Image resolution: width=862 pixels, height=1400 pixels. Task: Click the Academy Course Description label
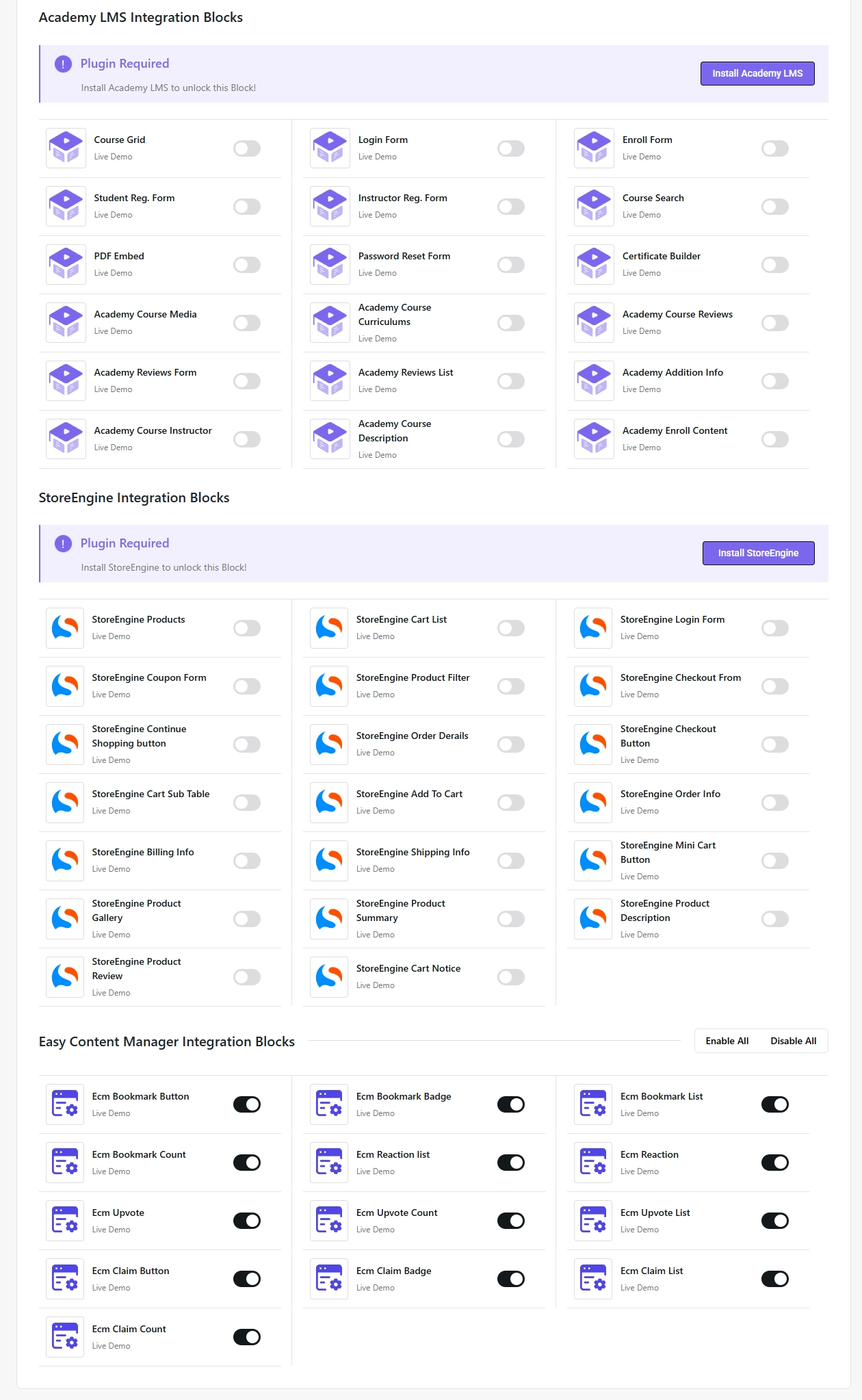(x=395, y=431)
